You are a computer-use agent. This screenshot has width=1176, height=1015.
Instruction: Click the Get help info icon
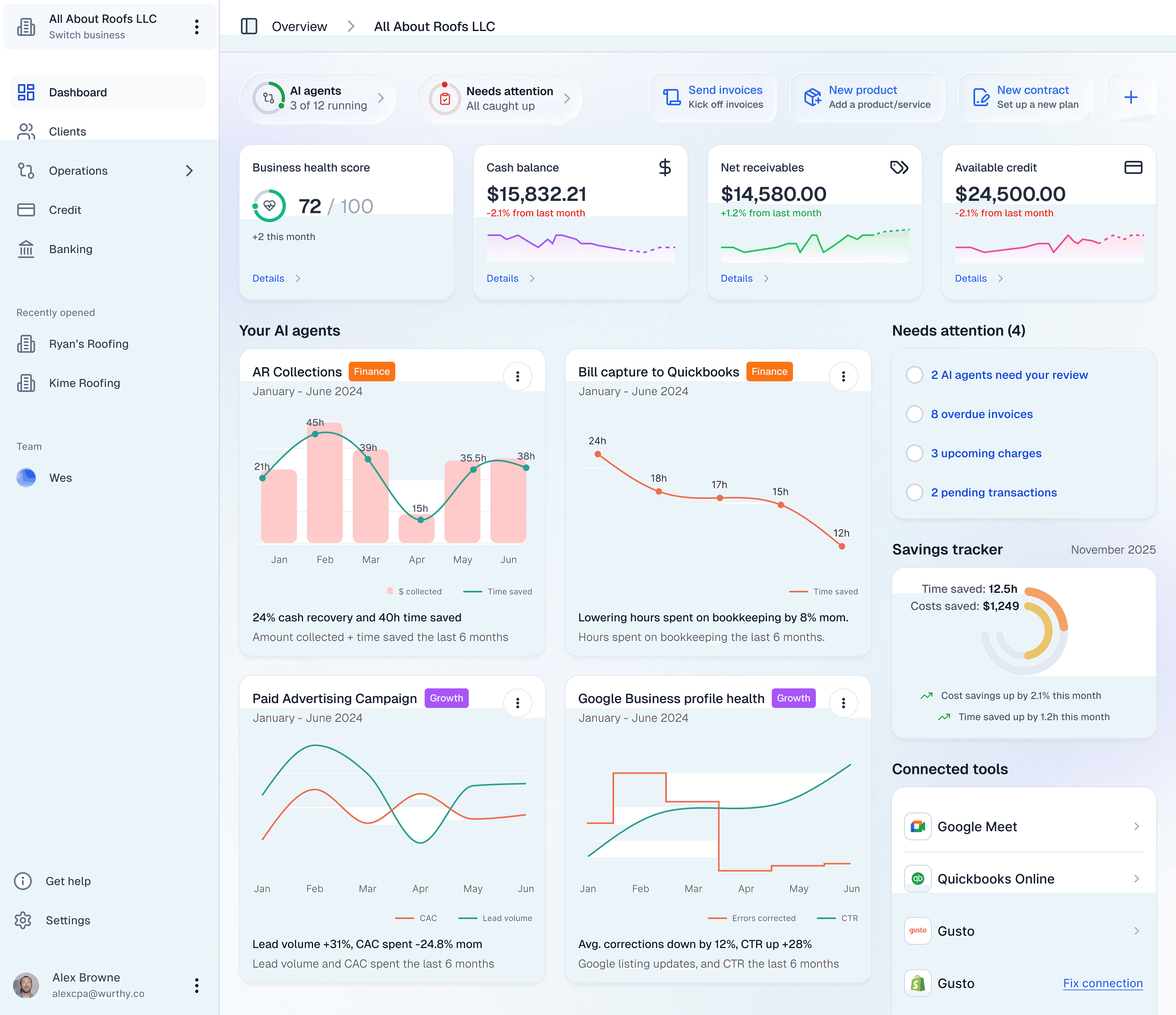coord(23,881)
